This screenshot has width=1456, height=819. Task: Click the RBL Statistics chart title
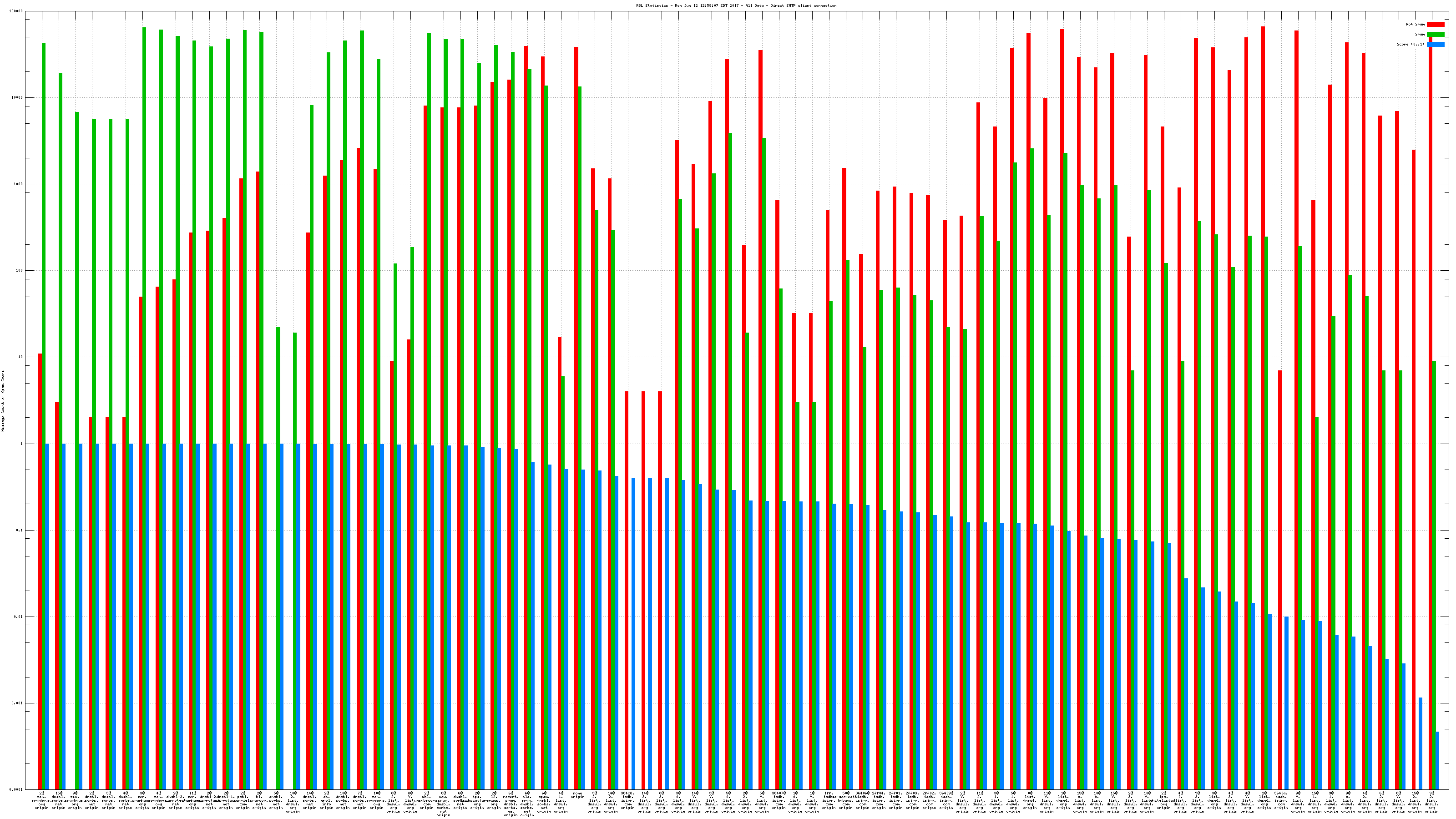click(736, 5)
